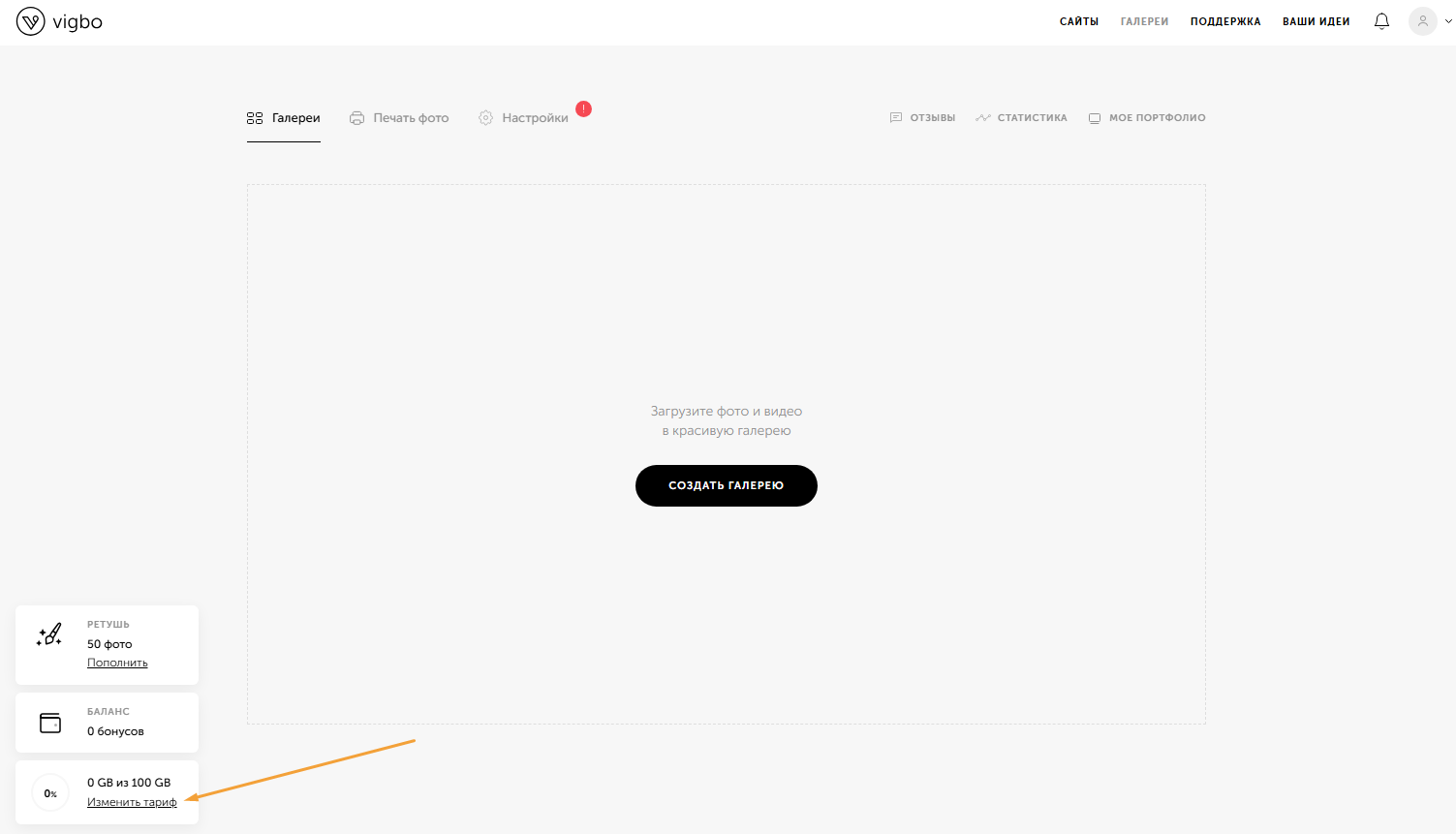Open the ОТЗЫВЫ section
Viewport: 1456px width, 834px height.
(932, 118)
